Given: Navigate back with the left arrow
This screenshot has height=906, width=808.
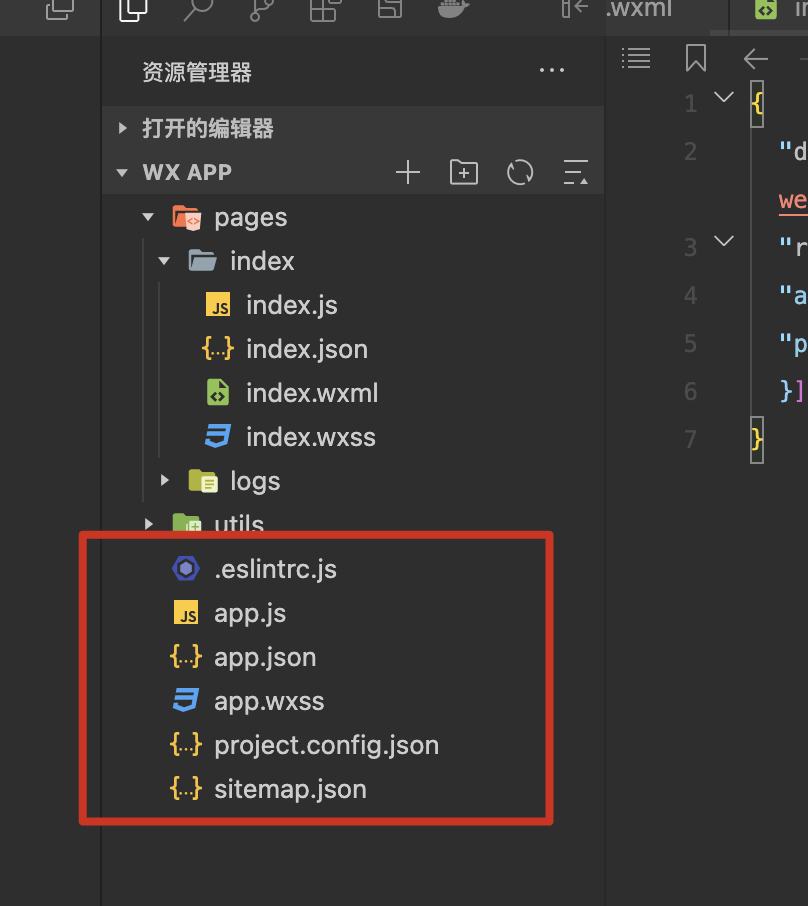Looking at the screenshot, I should tap(755, 58).
